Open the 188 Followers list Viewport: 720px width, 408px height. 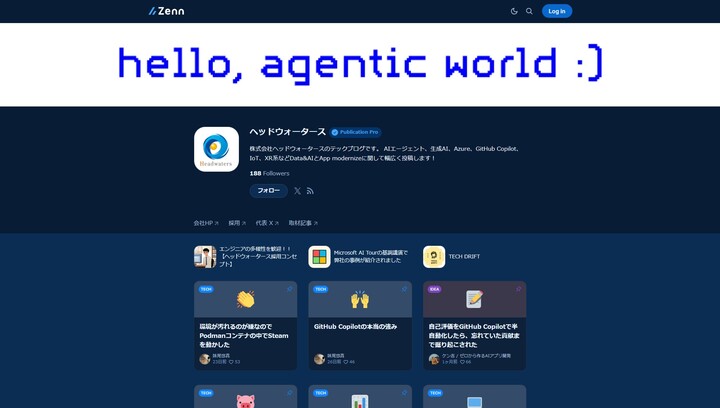(270, 173)
